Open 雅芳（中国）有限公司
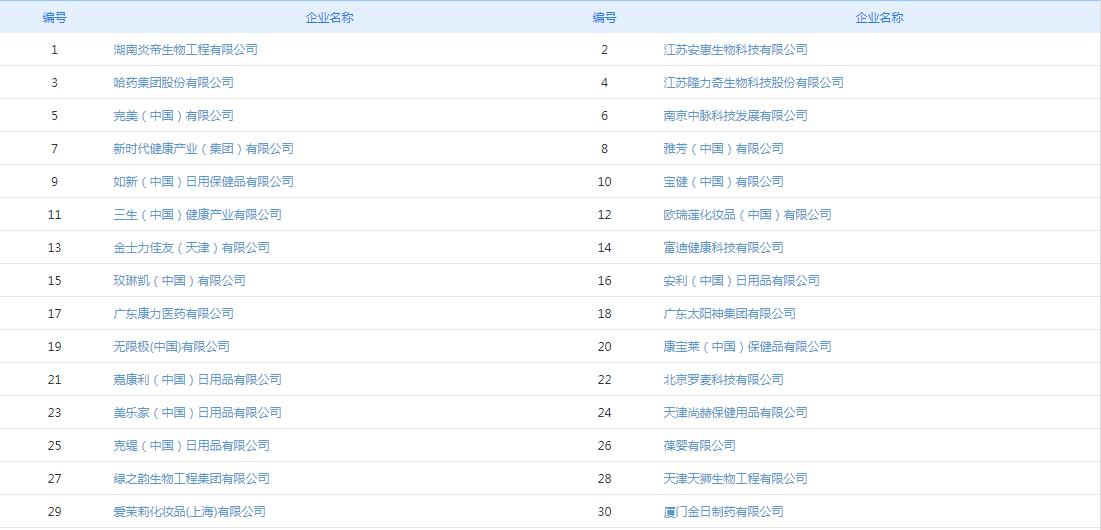This screenshot has height=530, width=1101. point(723,149)
